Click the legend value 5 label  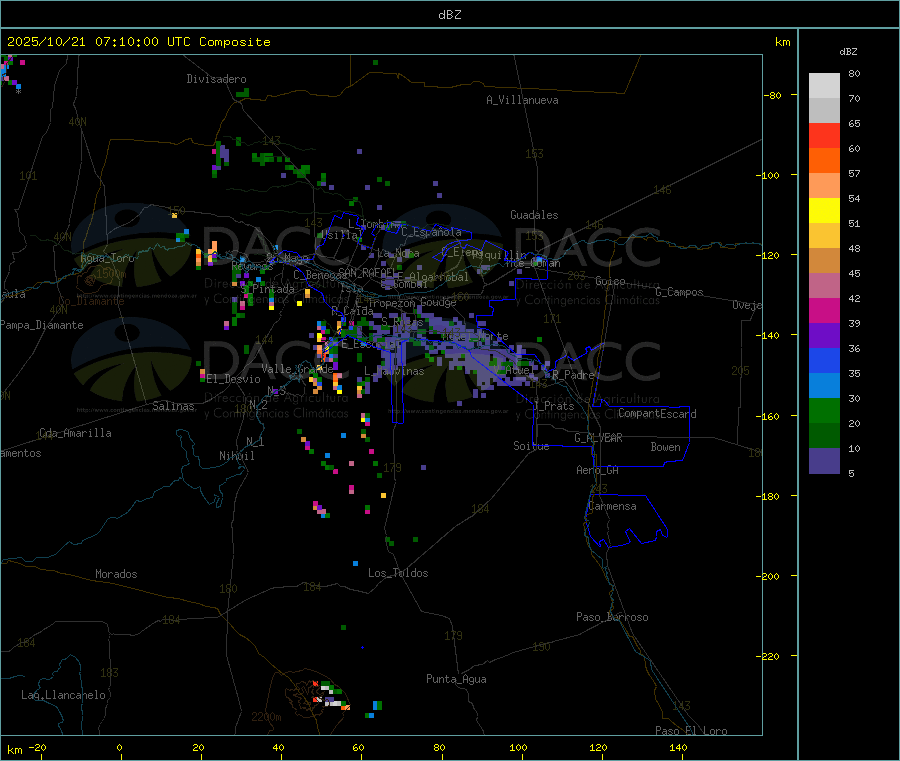pyautogui.click(x=851, y=473)
